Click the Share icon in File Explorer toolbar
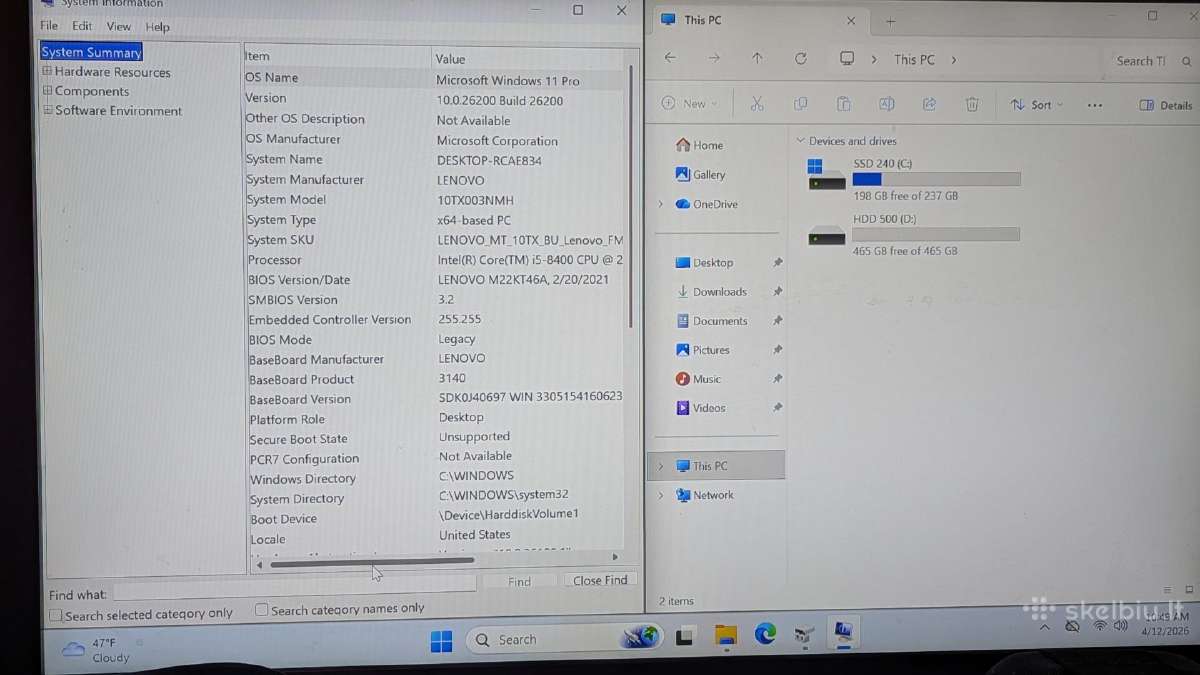Image resolution: width=1200 pixels, height=675 pixels. click(x=929, y=104)
